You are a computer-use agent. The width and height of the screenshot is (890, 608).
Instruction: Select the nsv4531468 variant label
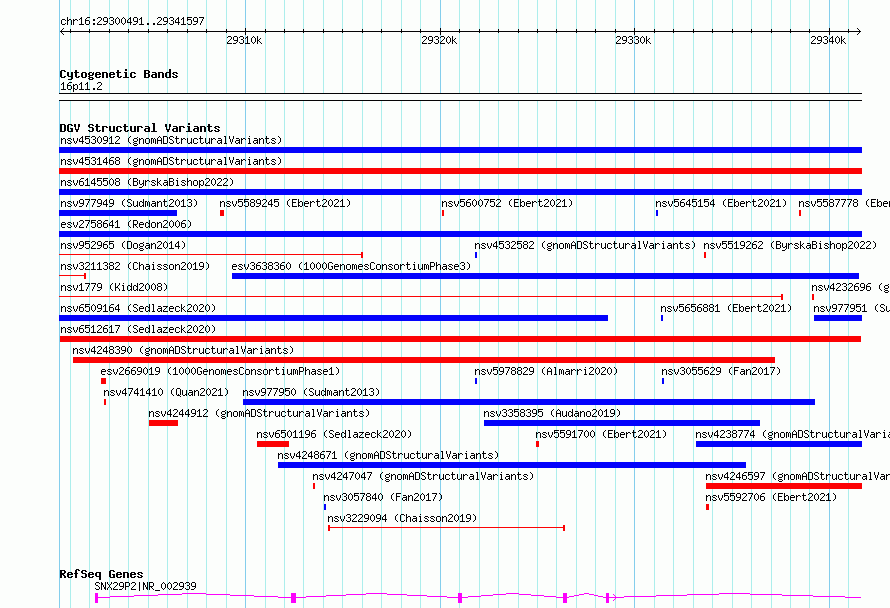tap(171, 161)
